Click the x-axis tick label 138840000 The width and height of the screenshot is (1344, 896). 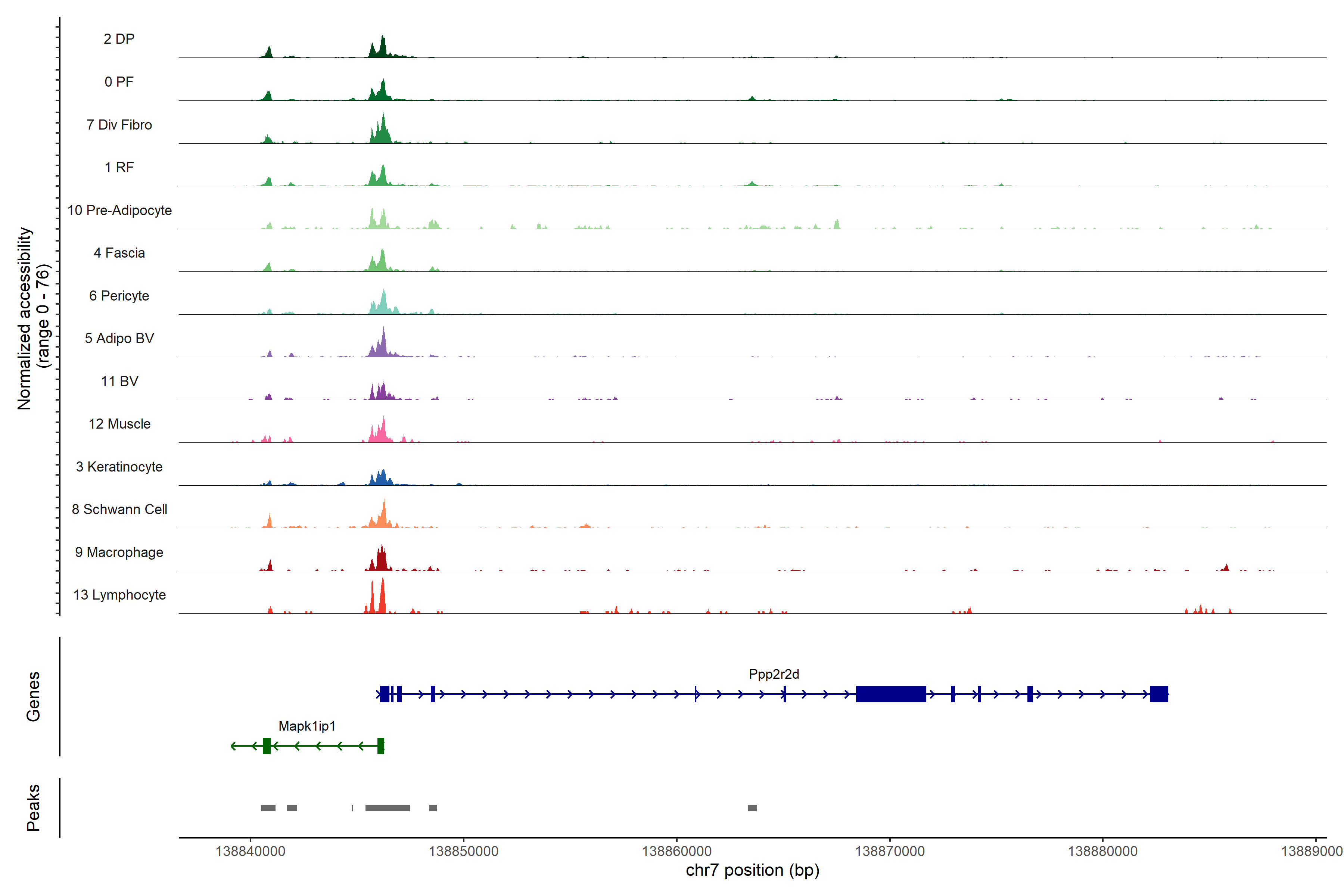tap(250, 852)
